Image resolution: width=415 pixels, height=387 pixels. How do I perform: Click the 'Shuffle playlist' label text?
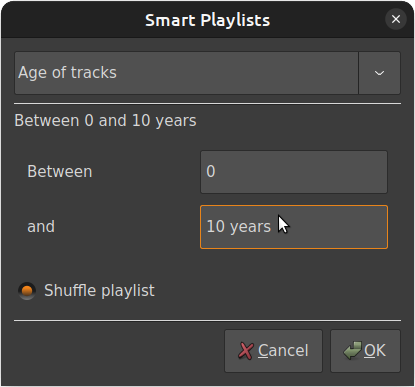point(99,291)
